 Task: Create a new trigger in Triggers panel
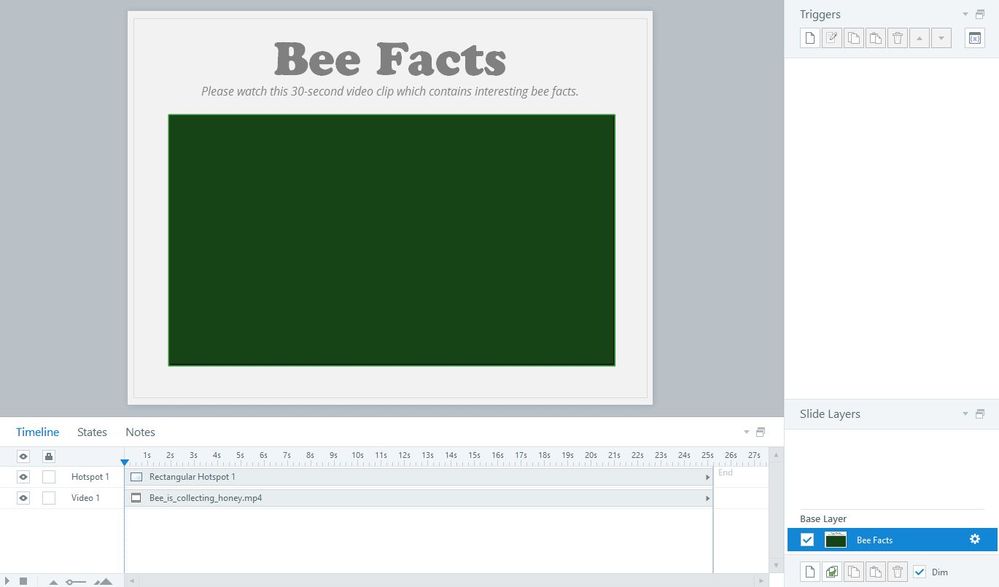pos(810,38)
